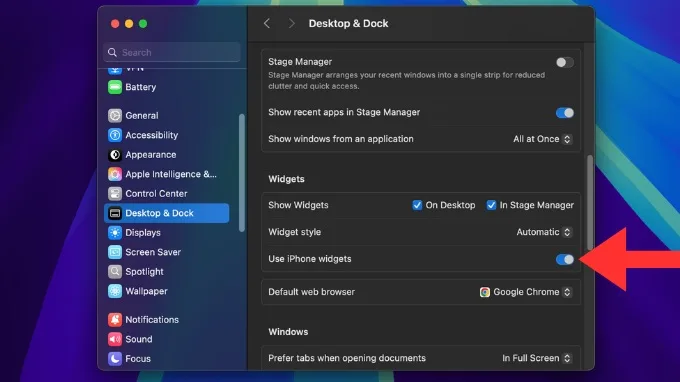Click the Windows section heading
The width and height of the screenshot is (680, 382).
click(x=288, y=332)
